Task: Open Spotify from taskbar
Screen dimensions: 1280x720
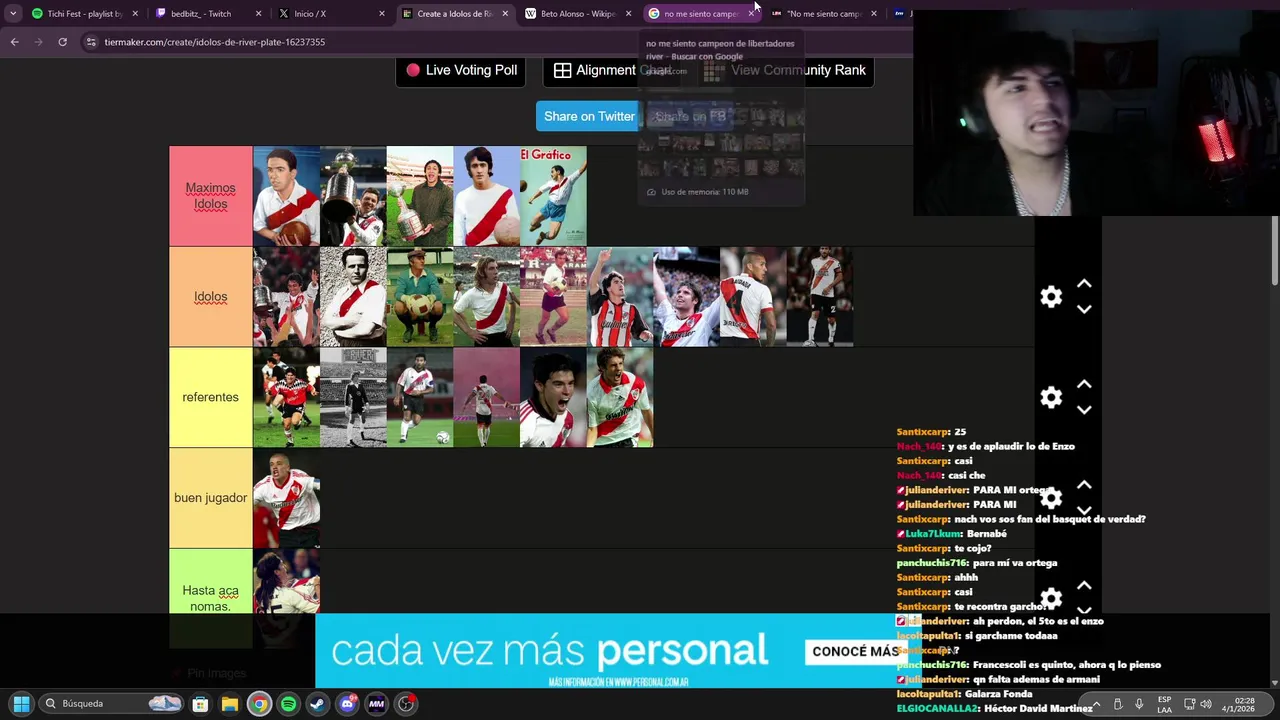Action: point(288,704)
